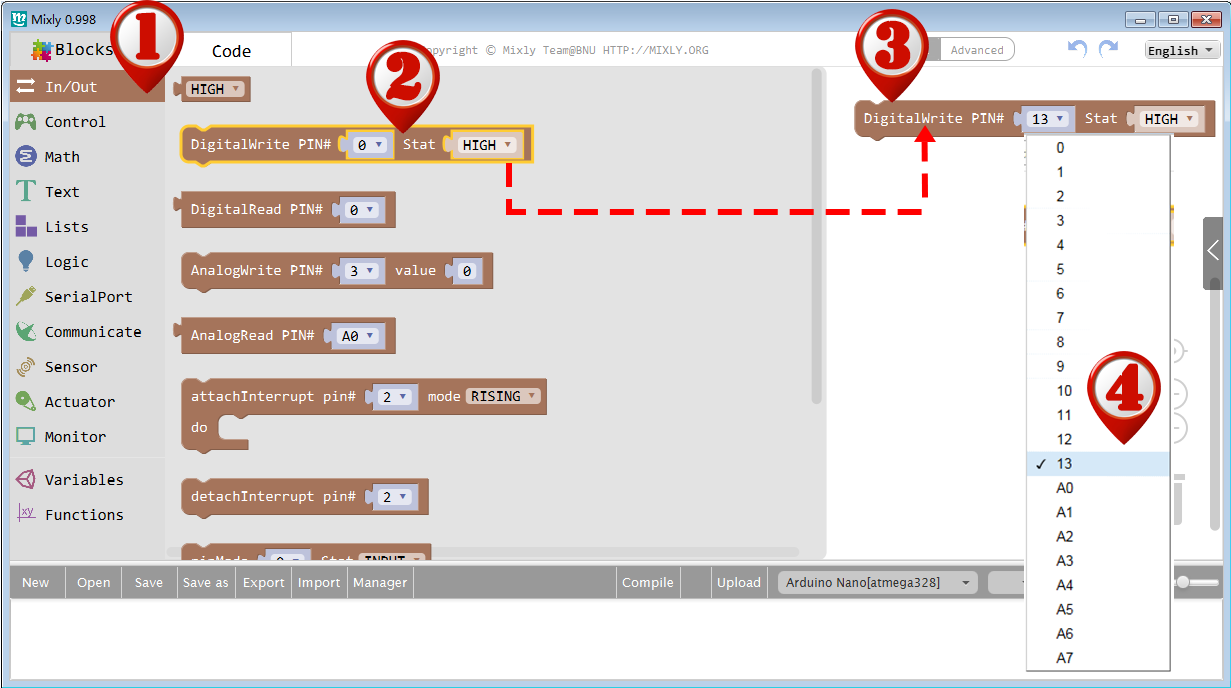Viewport: 1231px width, 688px height.
Task: Open the SerialPort category
Action: coord(88,297)
